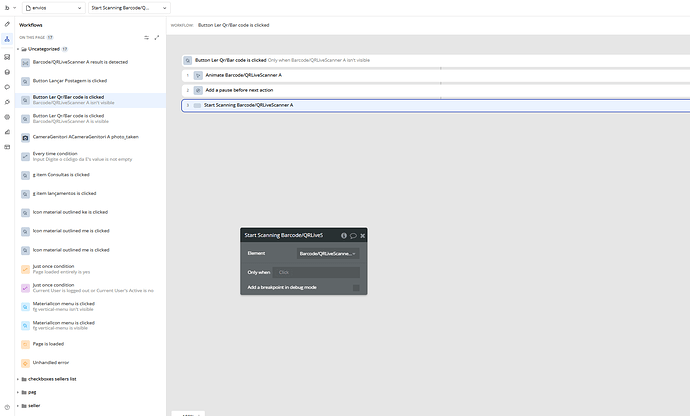The image size is (690, 416).
Task: Expand the pag workflow folder
Action: click(18, 392)
